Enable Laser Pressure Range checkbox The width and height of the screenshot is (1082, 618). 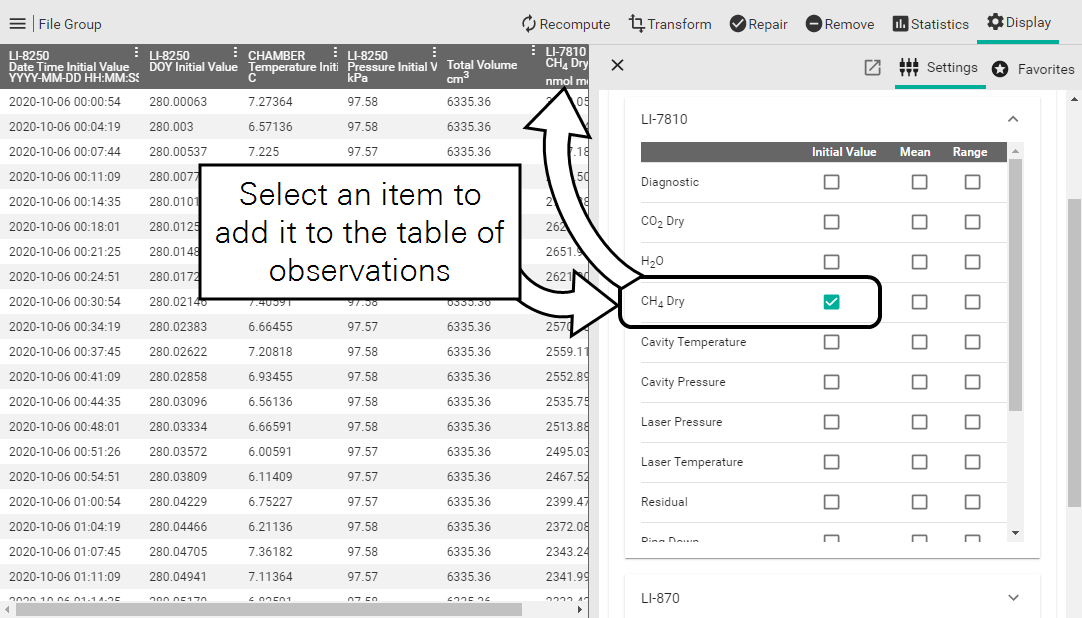tap(972, 422)
